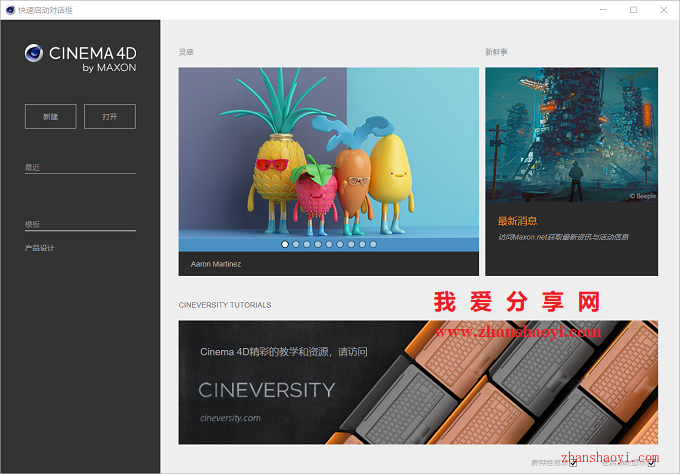Select the fourth carousel dot under the fruit image
Viewport: 680px width, 474px height.
tap(318, 244)
